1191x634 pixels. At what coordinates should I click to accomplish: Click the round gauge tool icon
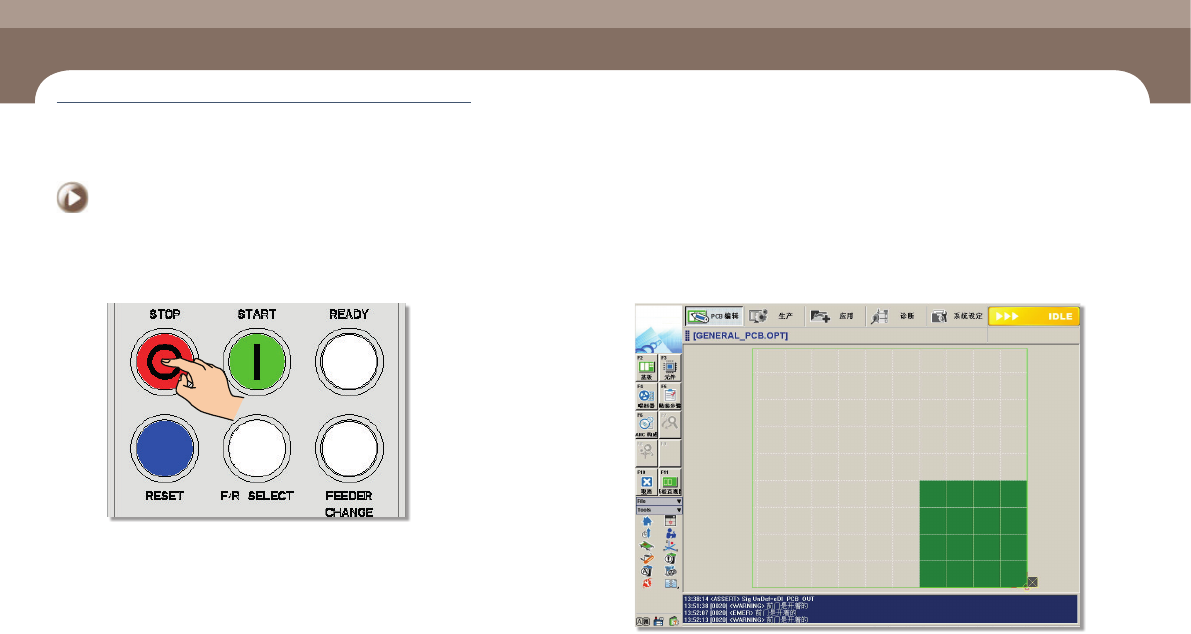point(670,559)
